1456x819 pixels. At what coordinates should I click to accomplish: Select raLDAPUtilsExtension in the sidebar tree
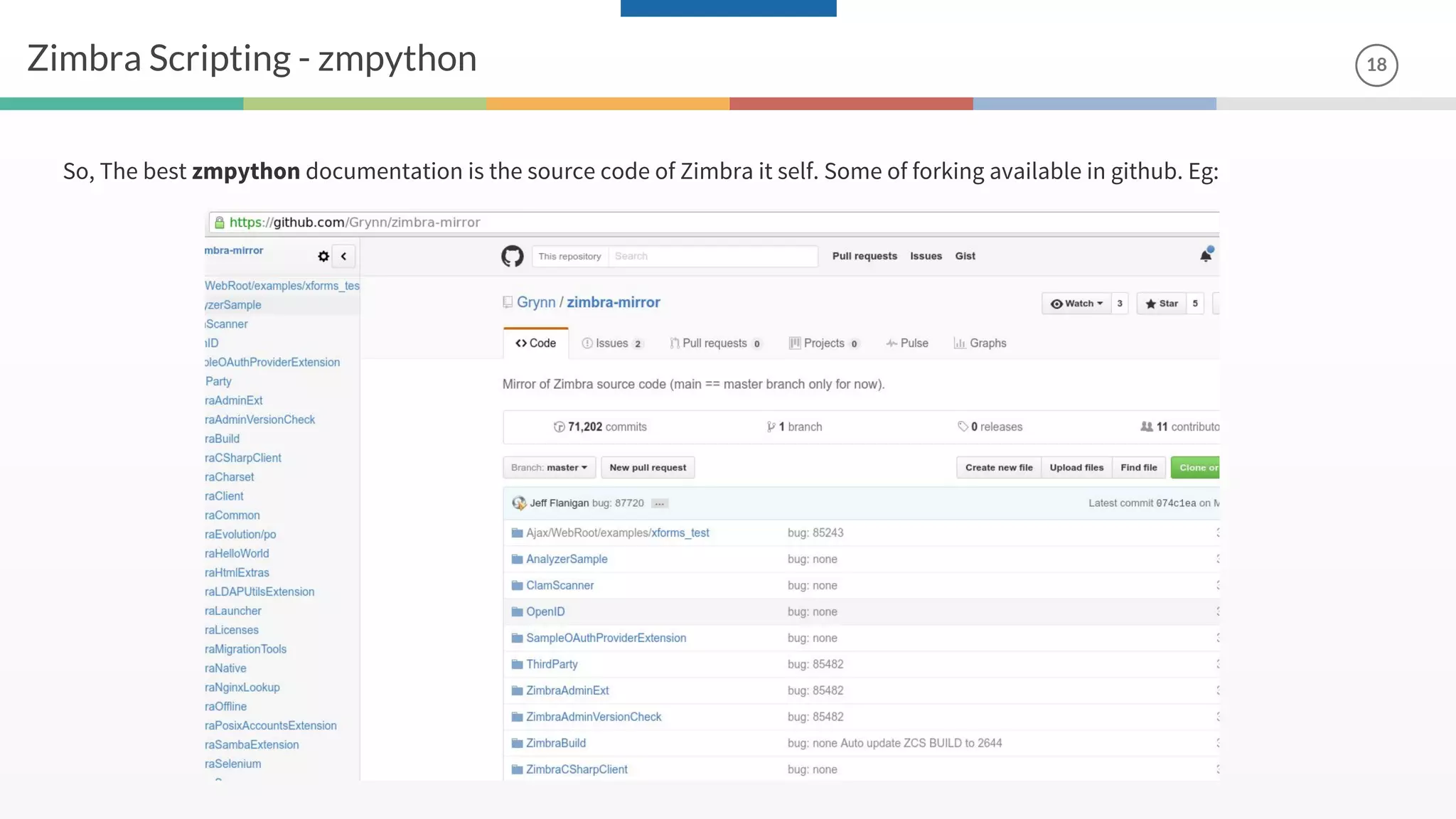click(259, 592)
